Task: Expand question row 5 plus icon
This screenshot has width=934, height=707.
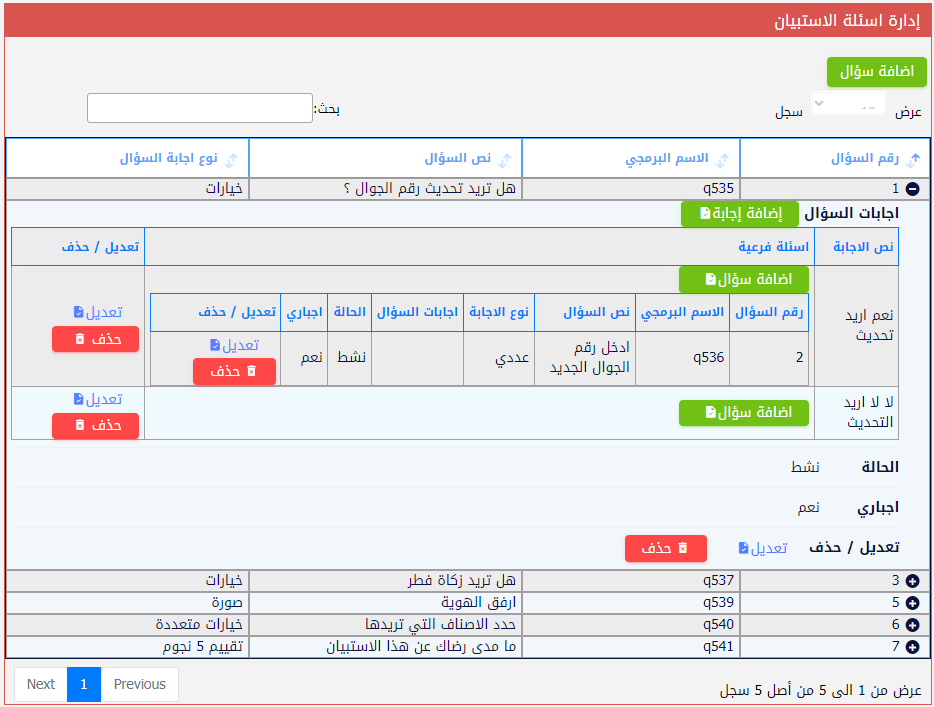Action: [912, 603]
